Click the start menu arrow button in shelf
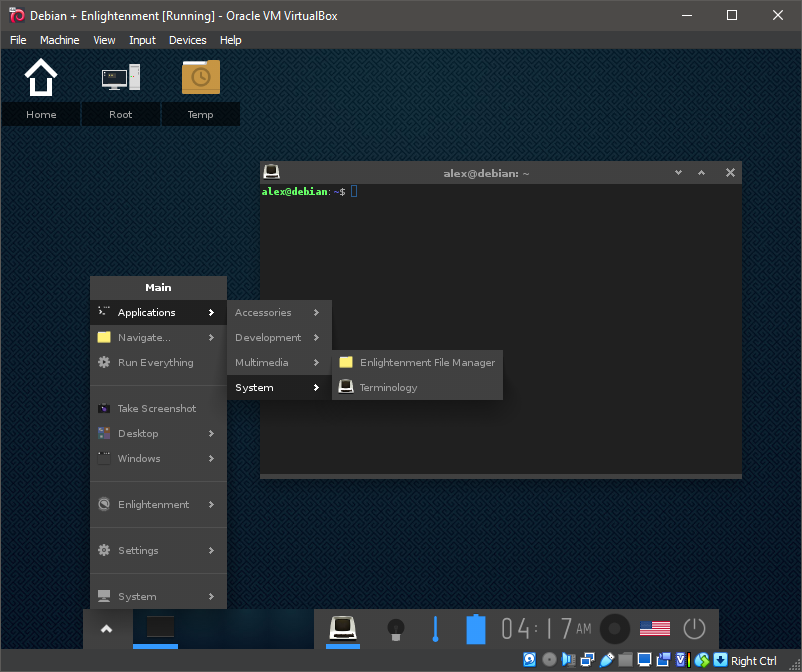This screenshot has width=802, height=672. [x=107, y=628]
